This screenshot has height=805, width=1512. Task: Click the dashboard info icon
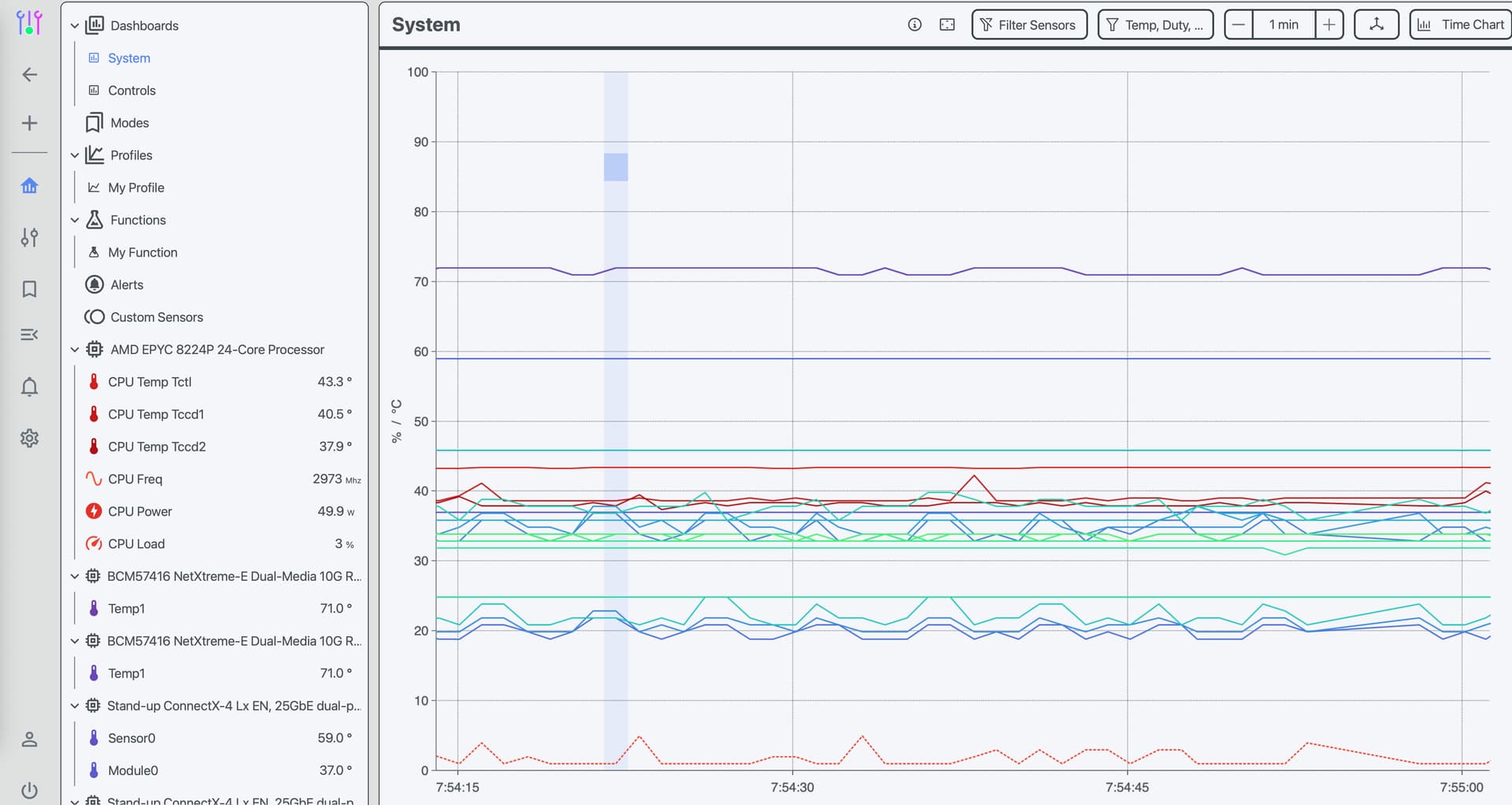pyautogui.click(x=914, y=24)
